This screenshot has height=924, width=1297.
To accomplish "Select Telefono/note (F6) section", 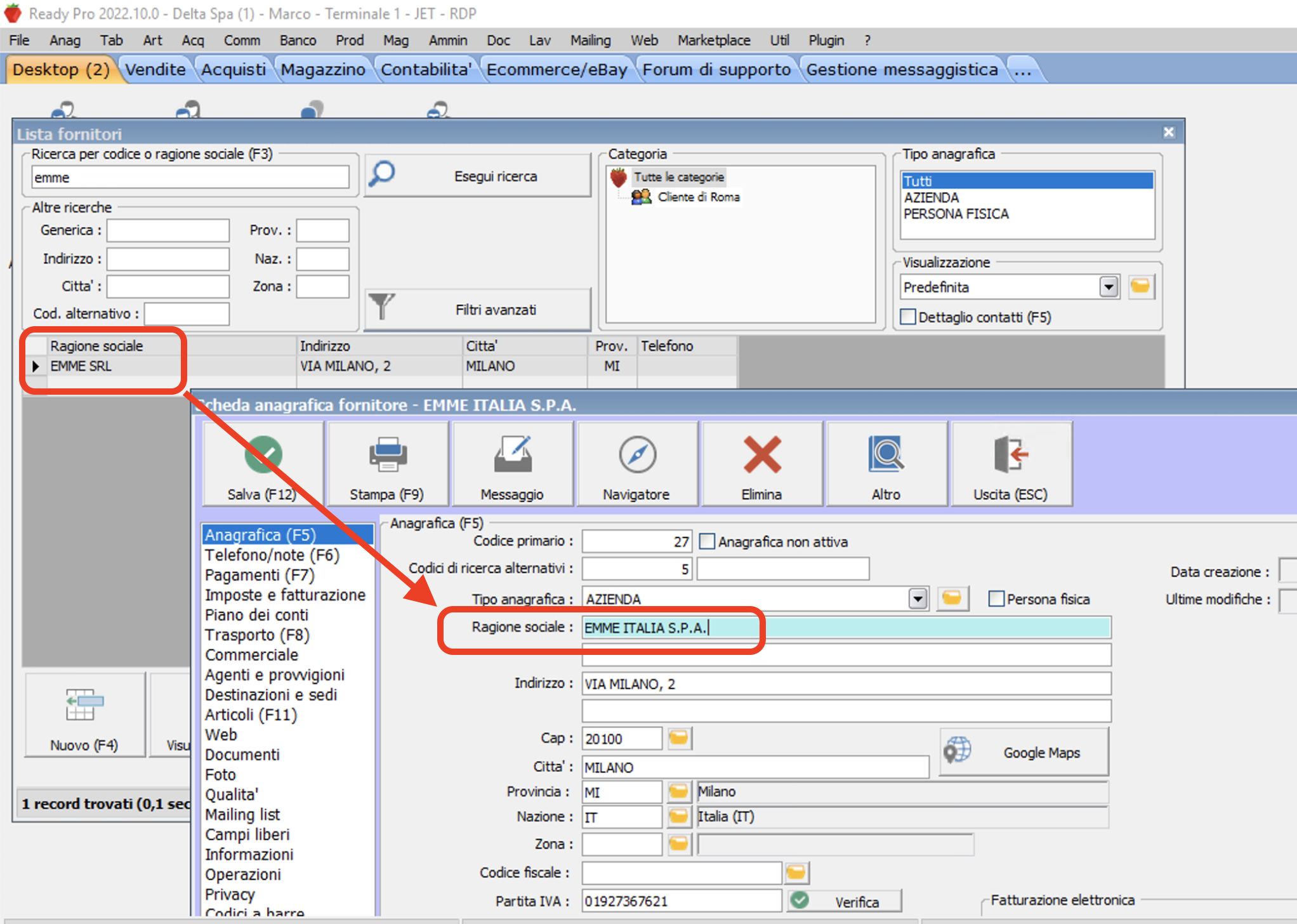I will pyautogui.click(x=272, y=555).
